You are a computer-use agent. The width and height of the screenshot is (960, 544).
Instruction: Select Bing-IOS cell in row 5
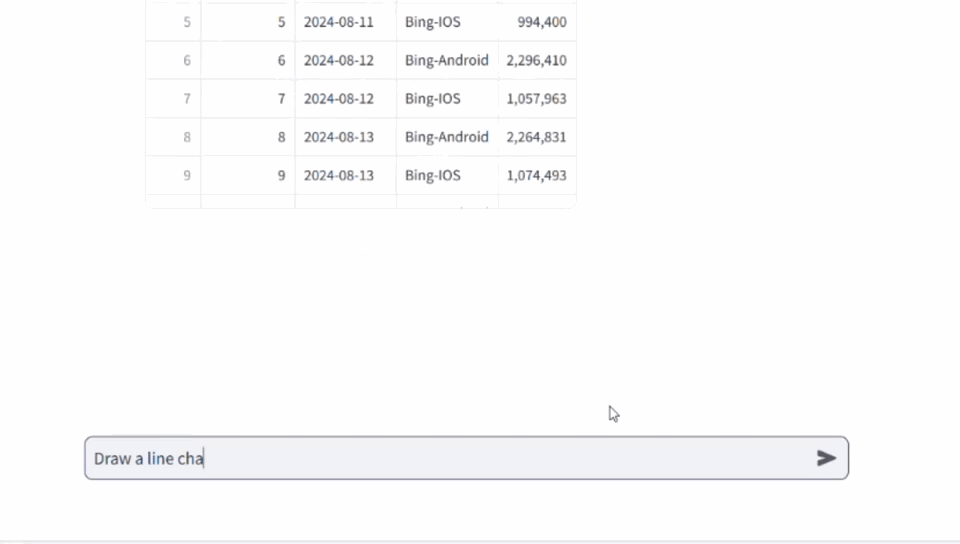point(447,22)
